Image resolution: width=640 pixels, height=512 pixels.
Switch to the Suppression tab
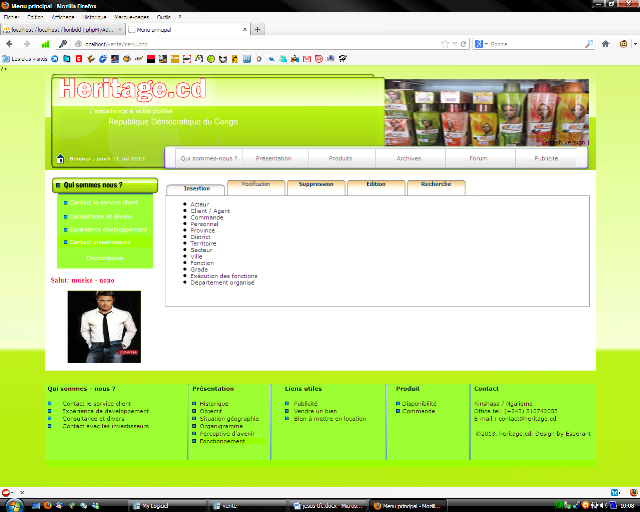pyautogui.click(x=316, y=186)
